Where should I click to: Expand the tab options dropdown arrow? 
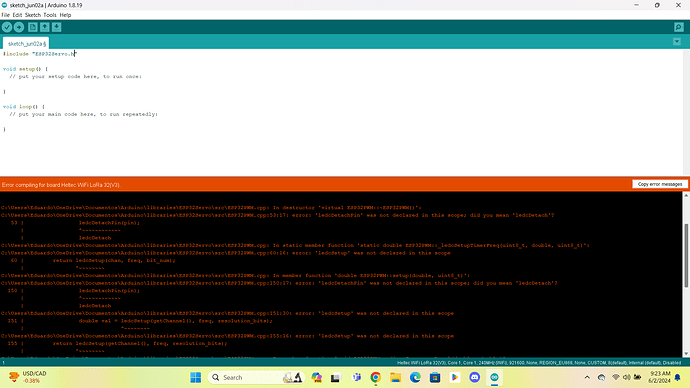[677, 42]
